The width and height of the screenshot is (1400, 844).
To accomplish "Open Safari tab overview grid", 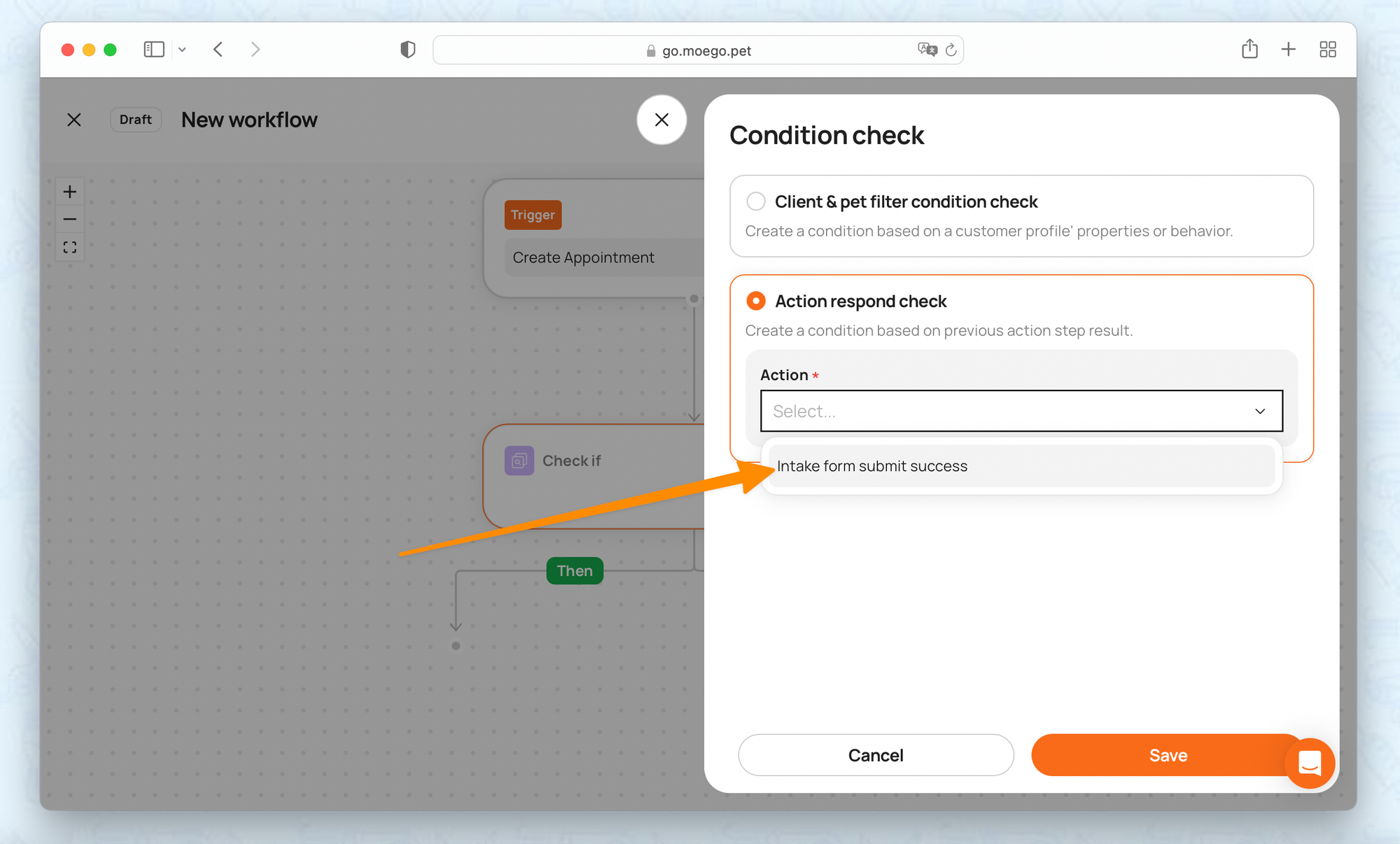I will tap(1328, 50).
